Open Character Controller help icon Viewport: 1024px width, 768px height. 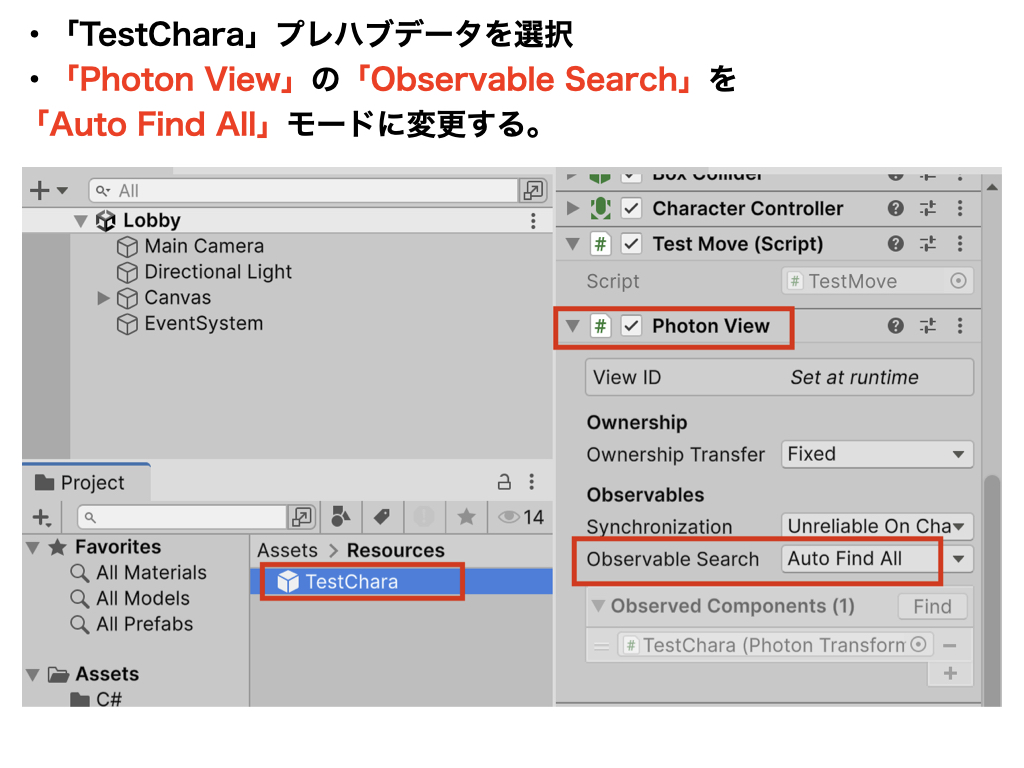tap(895, 208)
